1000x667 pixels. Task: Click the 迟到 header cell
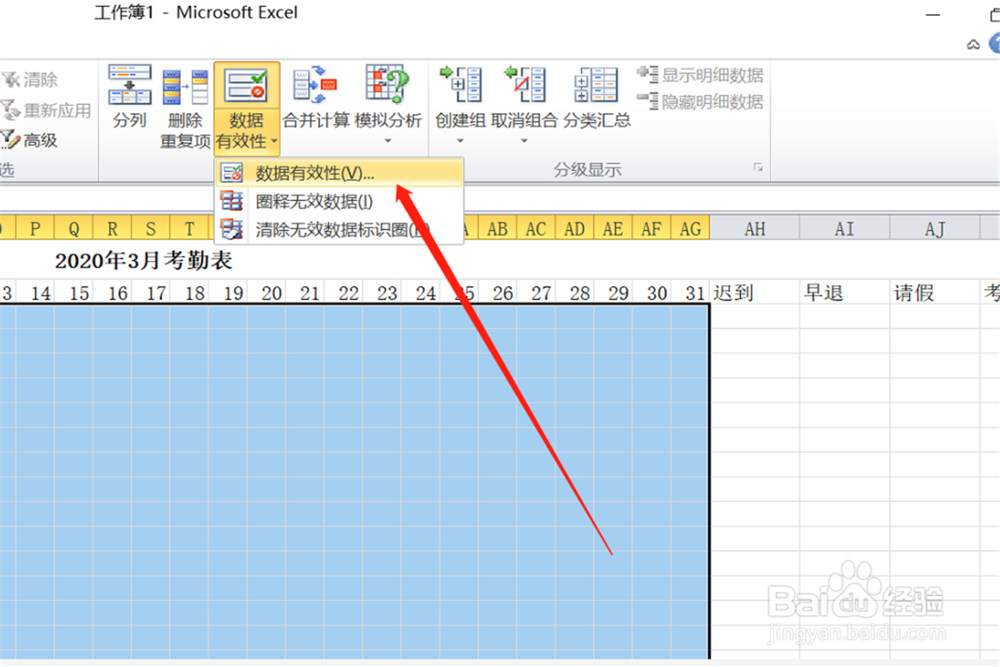click(754, 293)
